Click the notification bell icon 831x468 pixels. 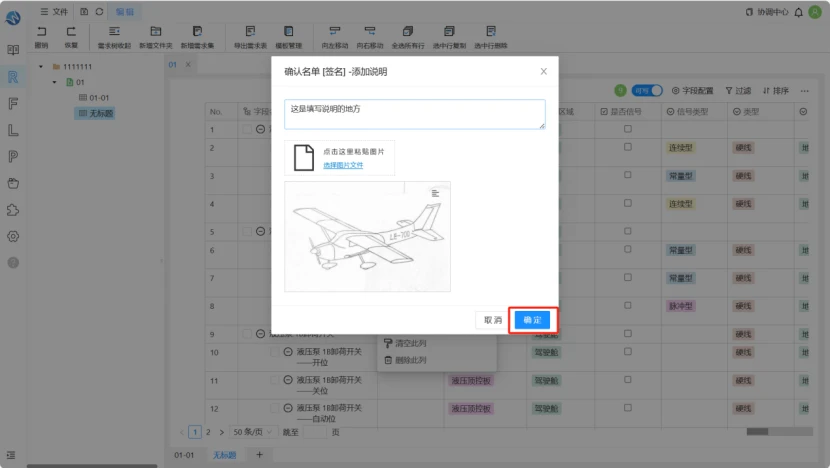[x=798, y=12]
